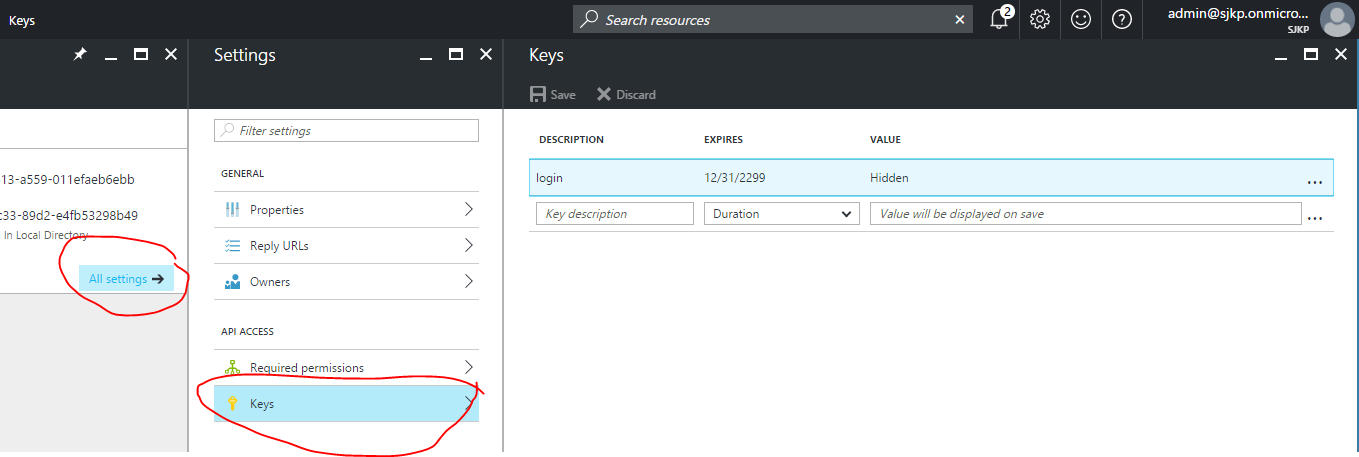Focus the Search resources field
1359x457 pixels.
pos(772,19)
